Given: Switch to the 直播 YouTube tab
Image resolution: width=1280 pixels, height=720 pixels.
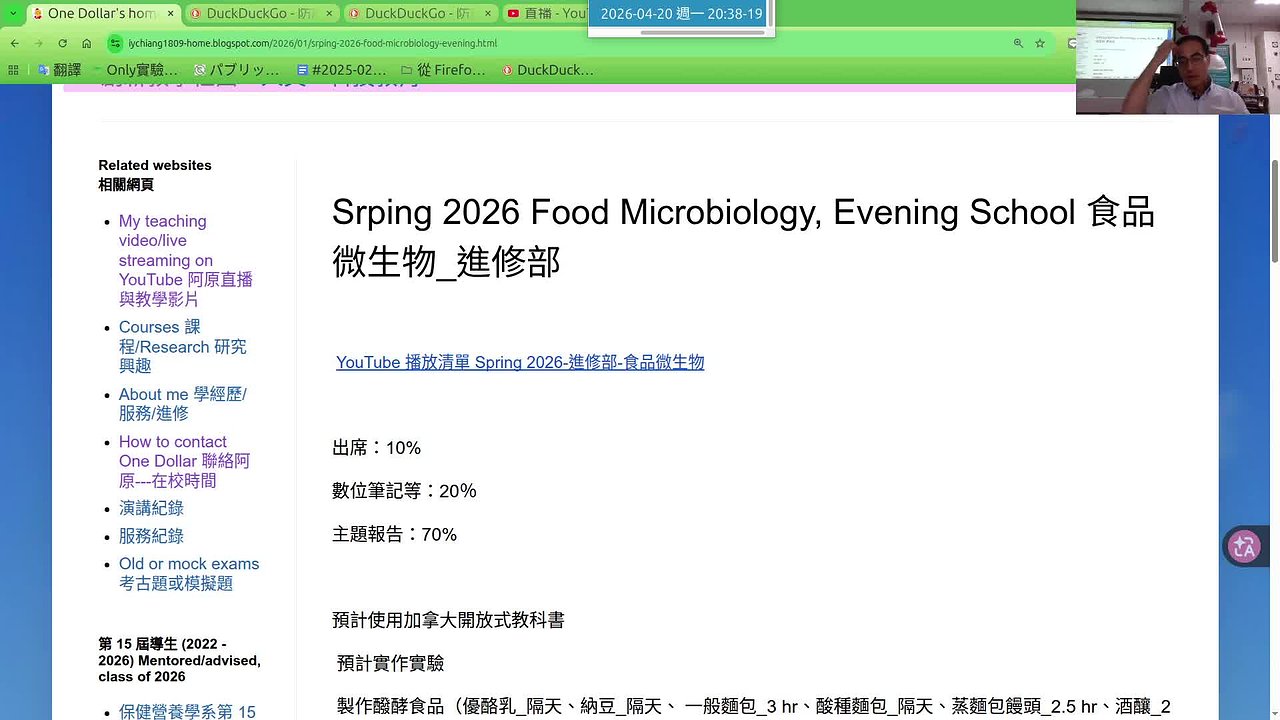Looking at the screenshot, I should pyautogui.click(x=546, y=13).
